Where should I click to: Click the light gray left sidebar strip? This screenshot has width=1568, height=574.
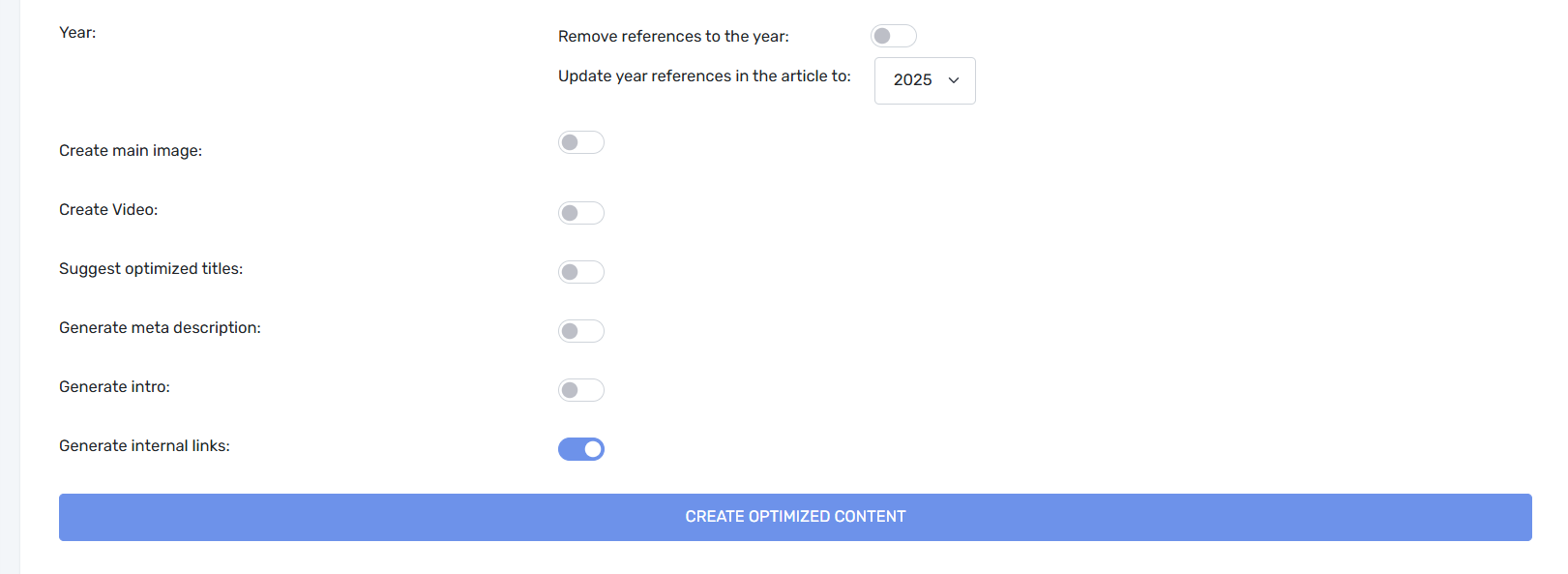coord(10,287)
